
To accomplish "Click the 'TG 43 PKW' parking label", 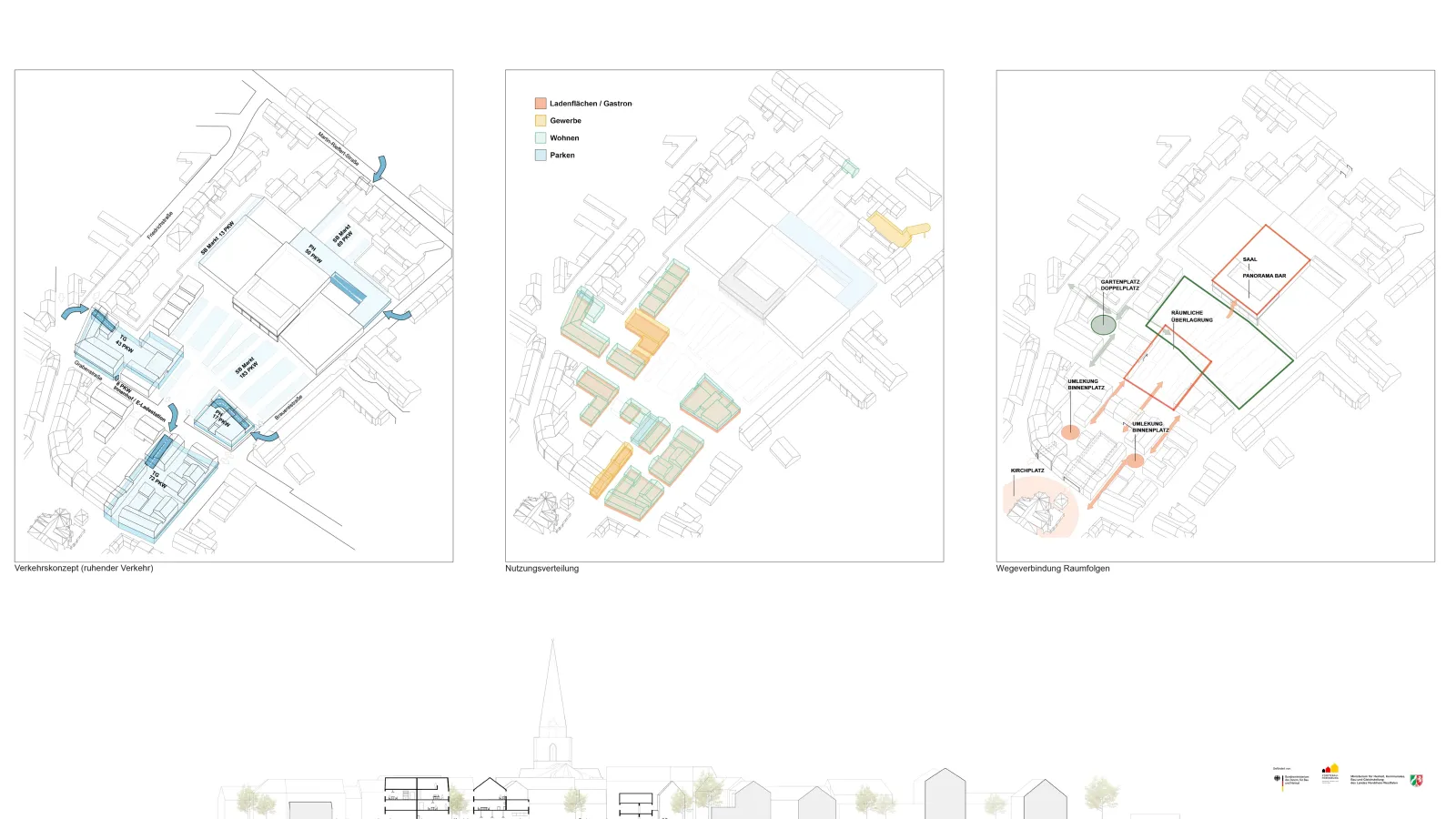I will point(124,344).
